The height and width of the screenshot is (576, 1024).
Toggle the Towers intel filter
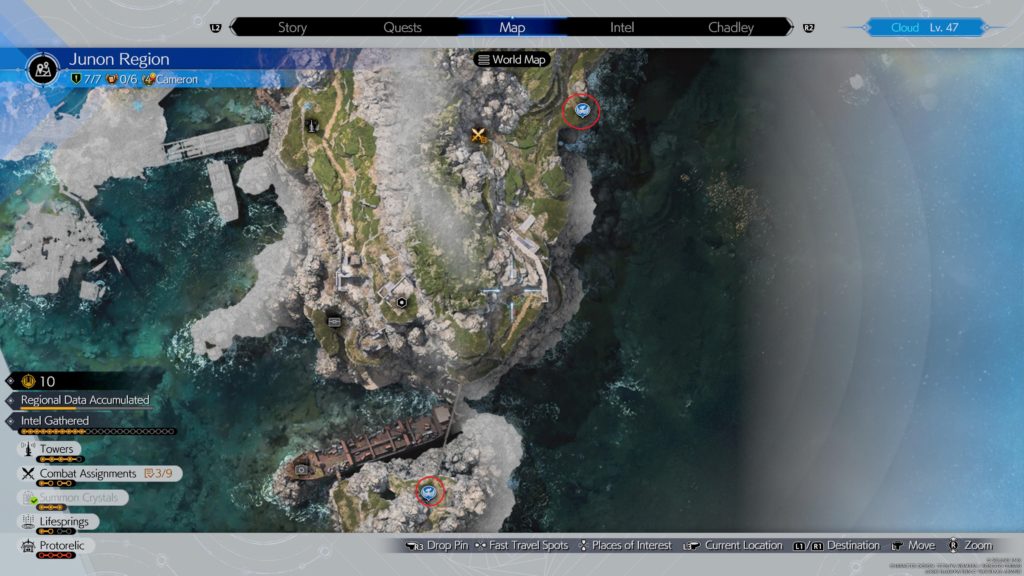tap(56, 450)
